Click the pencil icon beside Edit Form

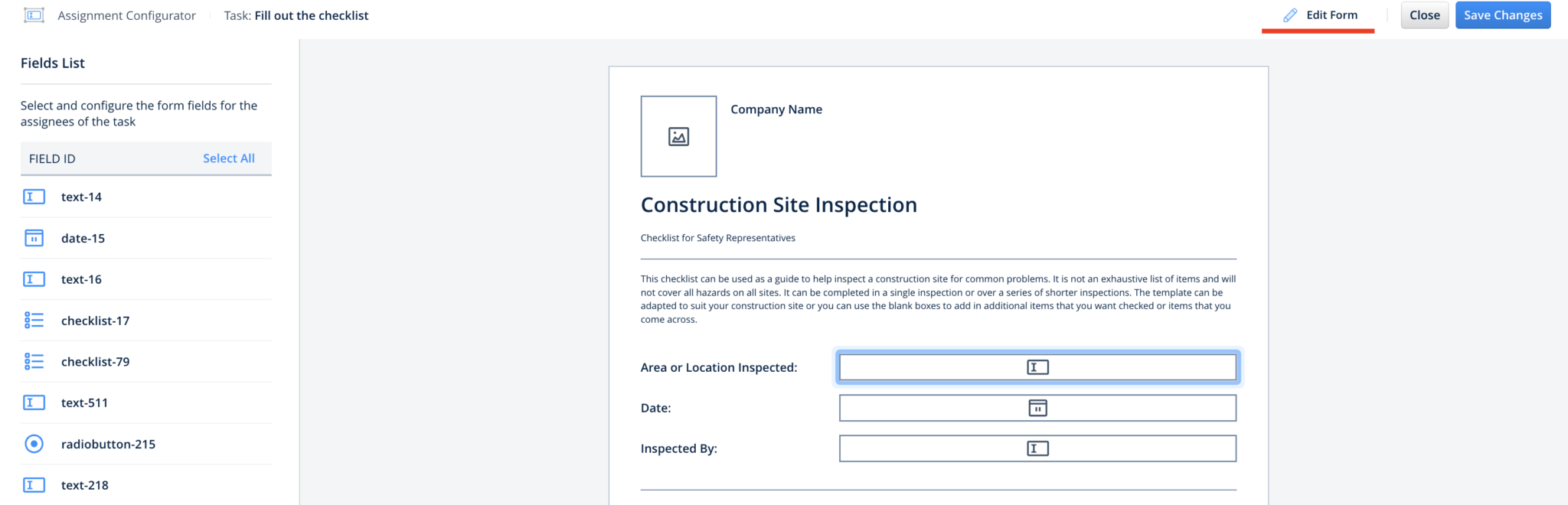point(1290,15)
